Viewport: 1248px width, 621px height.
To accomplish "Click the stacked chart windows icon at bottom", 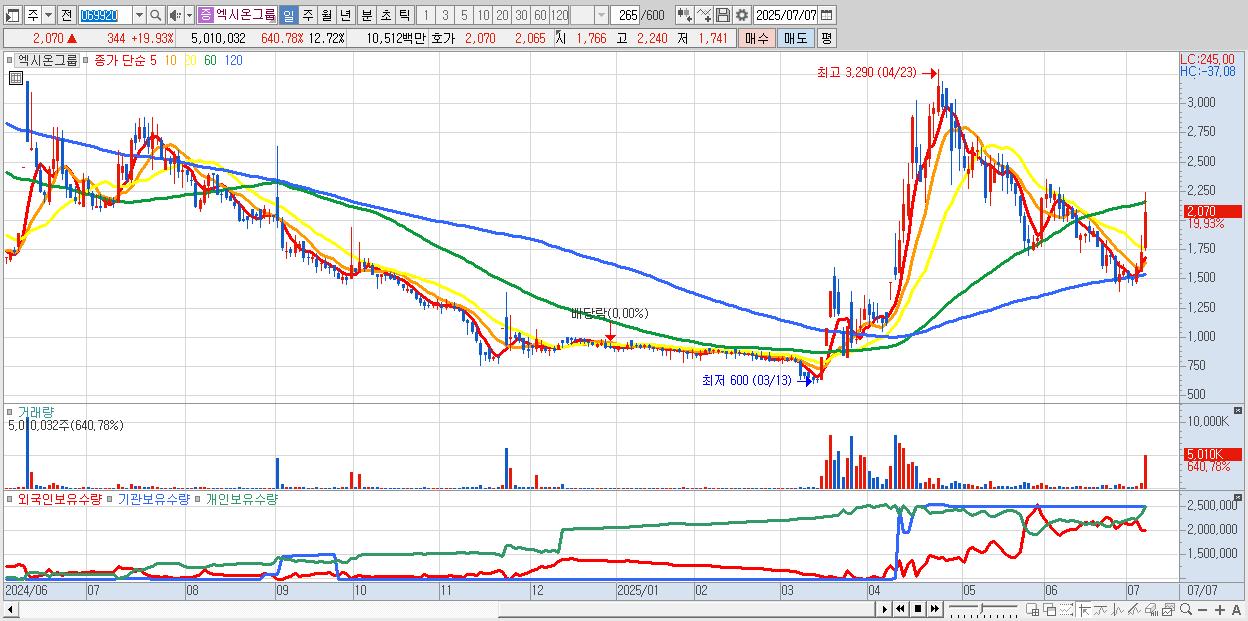I will 1168,610.
